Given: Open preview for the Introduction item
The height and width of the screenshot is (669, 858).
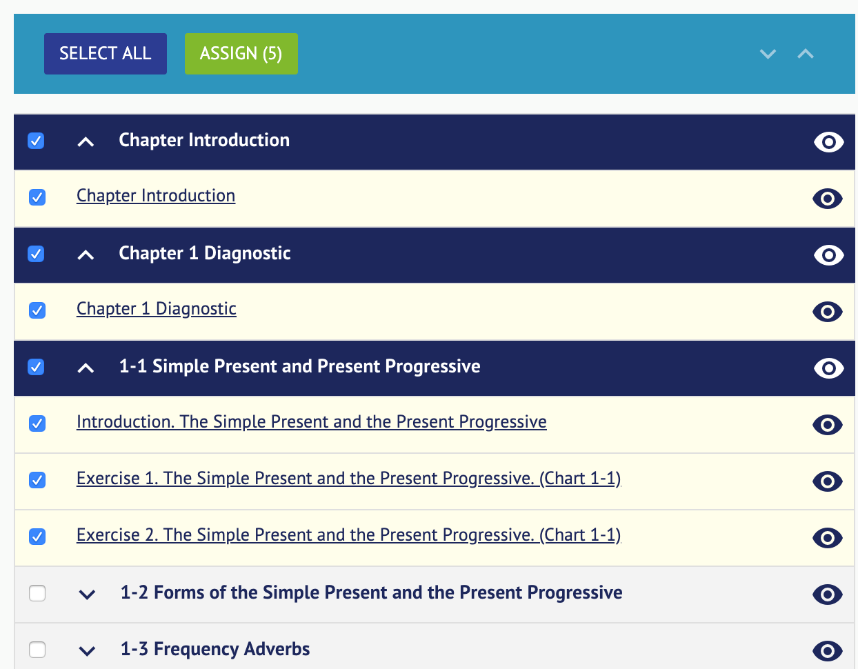Looking at the screenshot, I should (828, 424).
